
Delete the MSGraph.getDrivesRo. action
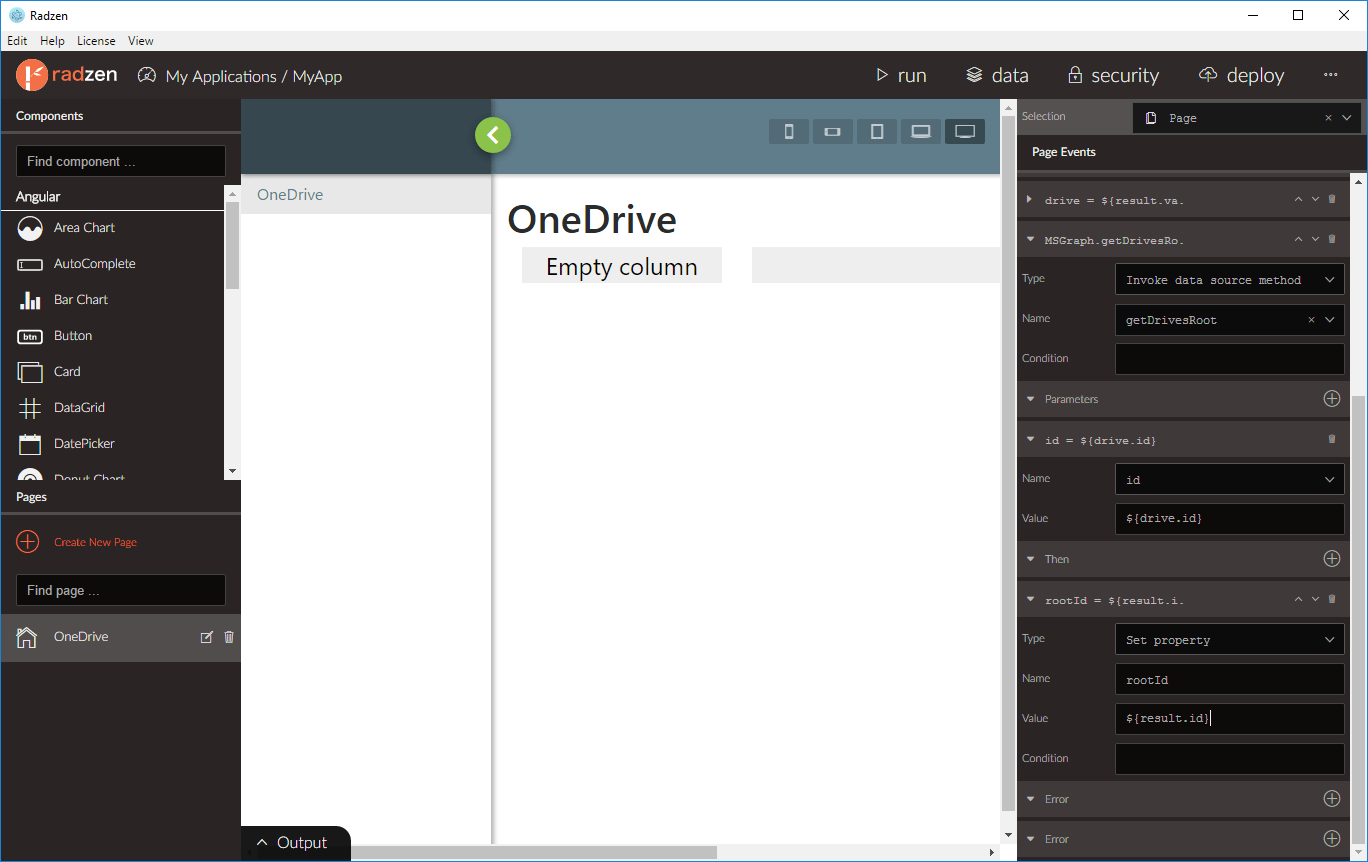pos(1331,239)
